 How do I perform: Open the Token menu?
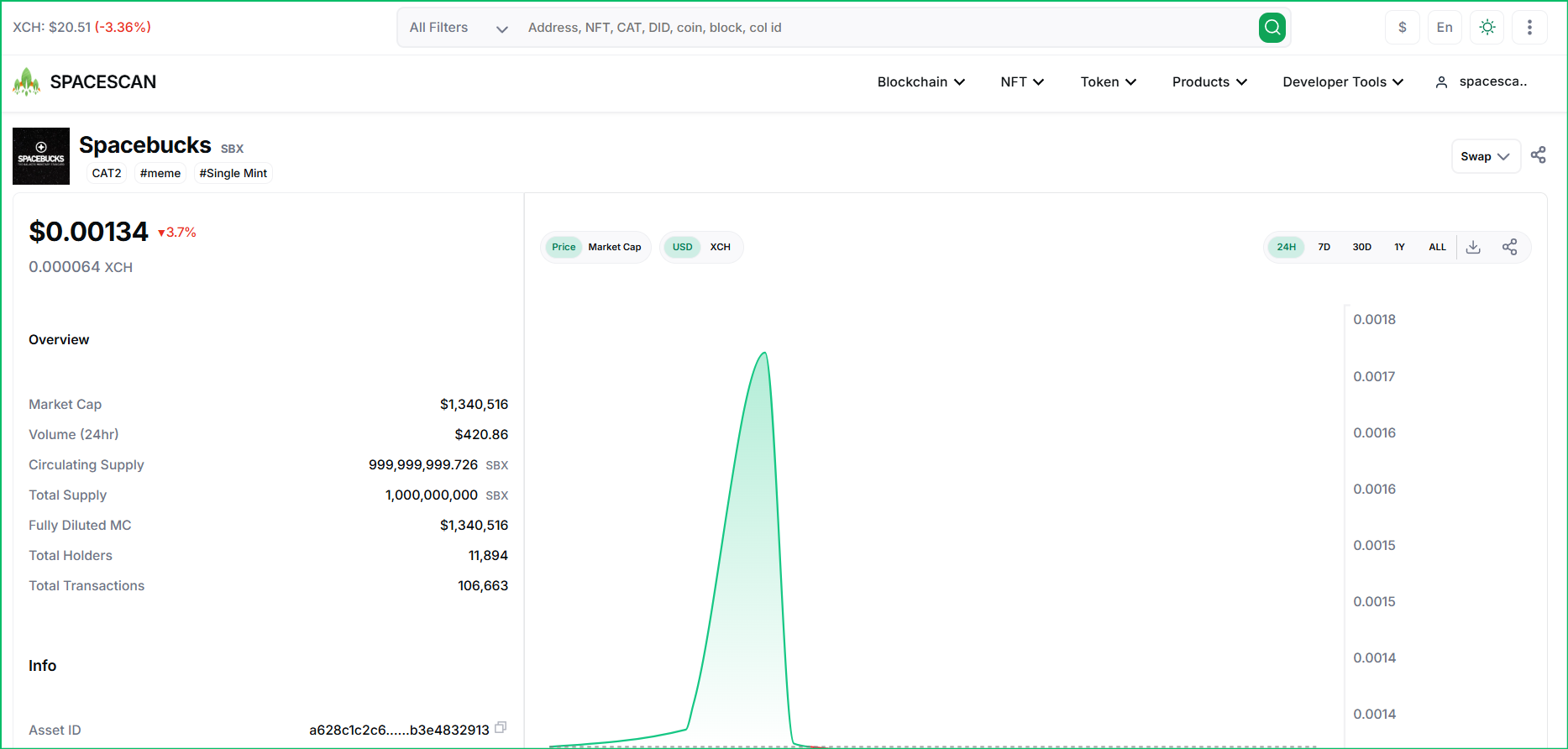tap(1109, 81)
